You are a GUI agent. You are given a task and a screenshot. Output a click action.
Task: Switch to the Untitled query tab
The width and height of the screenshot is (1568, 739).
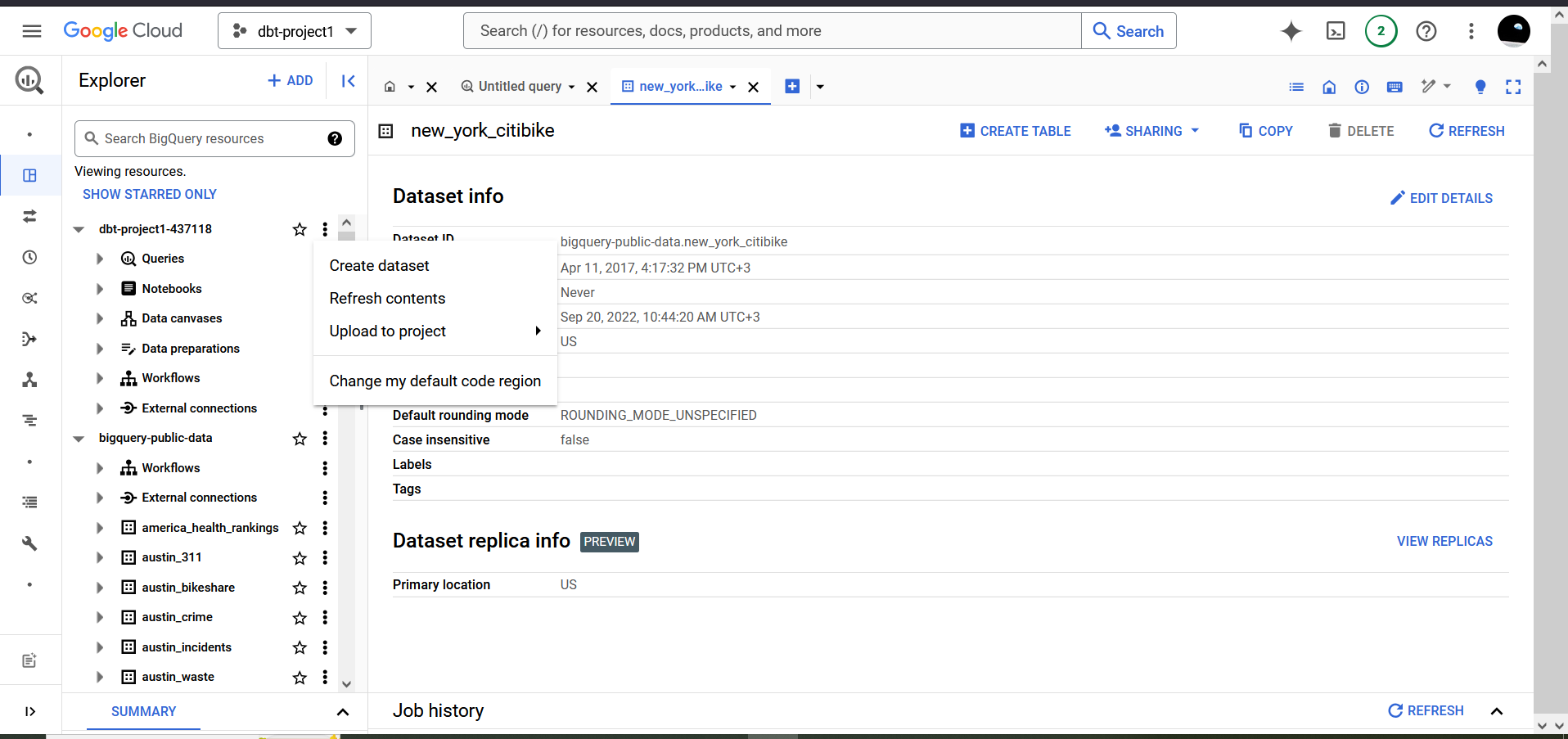tap(520, 87)
